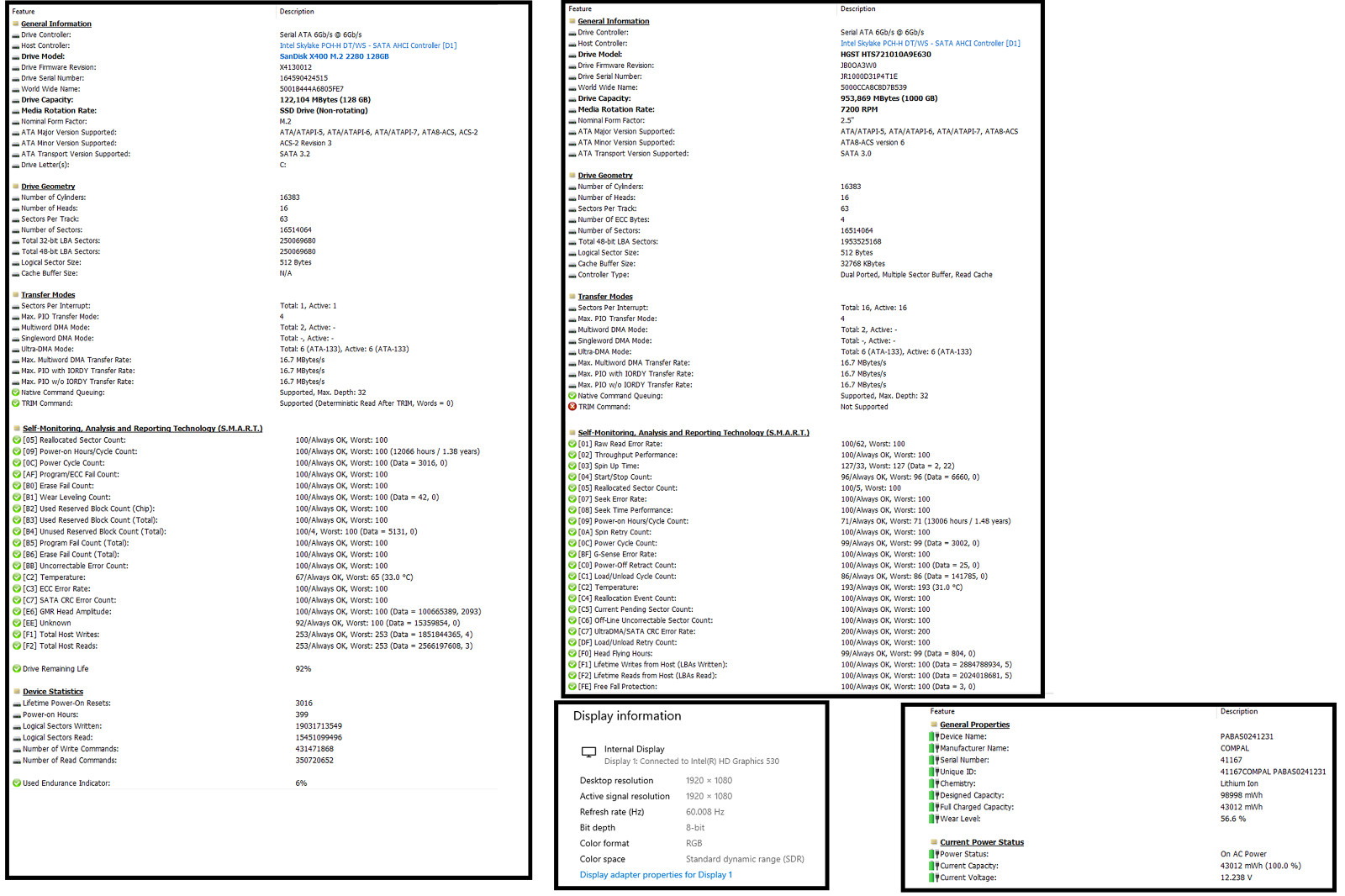1345x896 pixels.
Task: Select the 32768 KBytes cache buffer size value
Action: [x=862, y=264]
